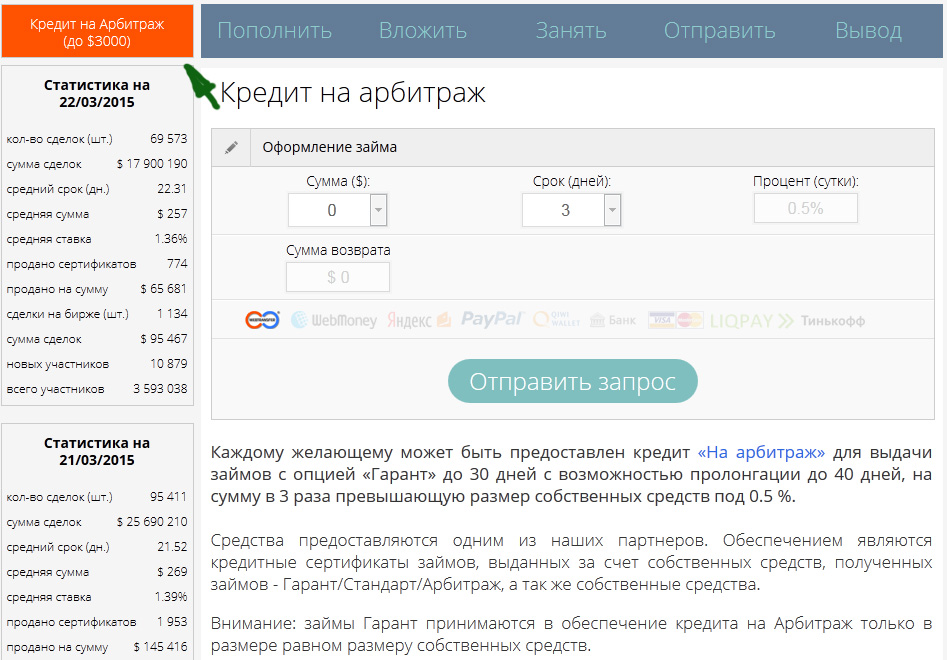The height and width of the screenshot is (660, 947).
Task: Follow the «На арбитраж» link
Action: 761,452
